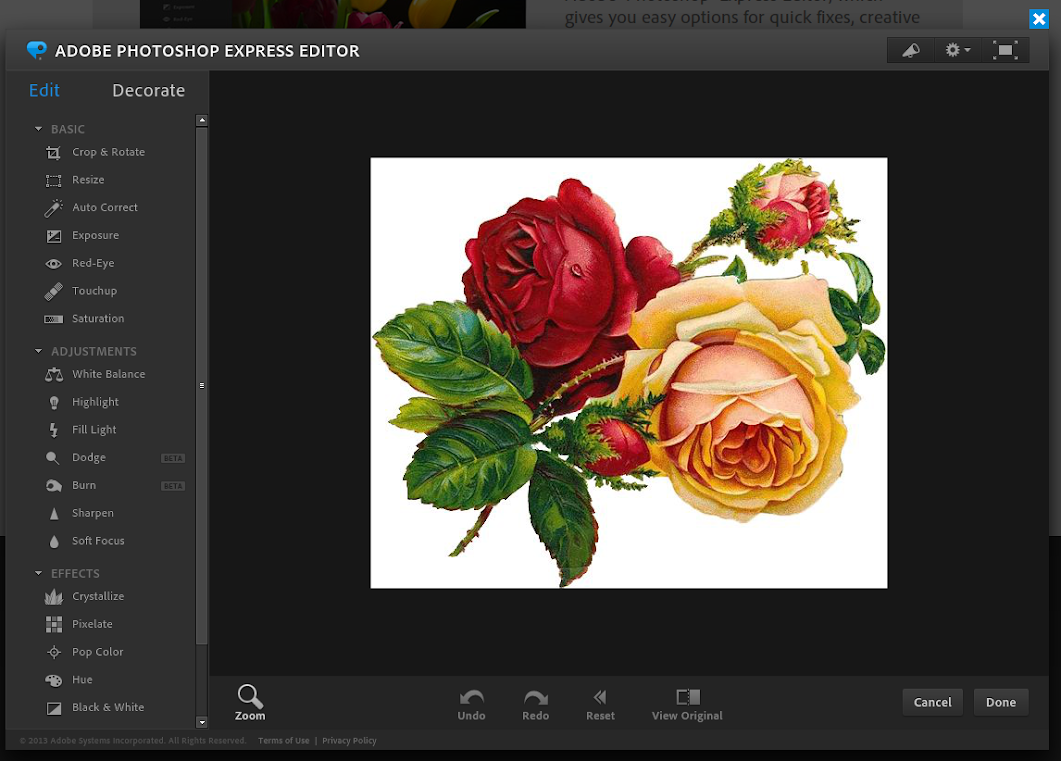
Task: Choose the Touchup bandage icon
Action: pos(53,291)
